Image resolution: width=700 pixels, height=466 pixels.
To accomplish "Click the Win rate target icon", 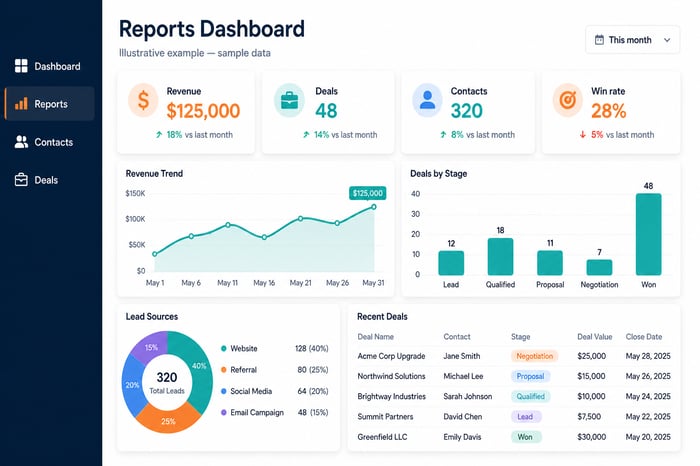I will click(x=567, y=100).
